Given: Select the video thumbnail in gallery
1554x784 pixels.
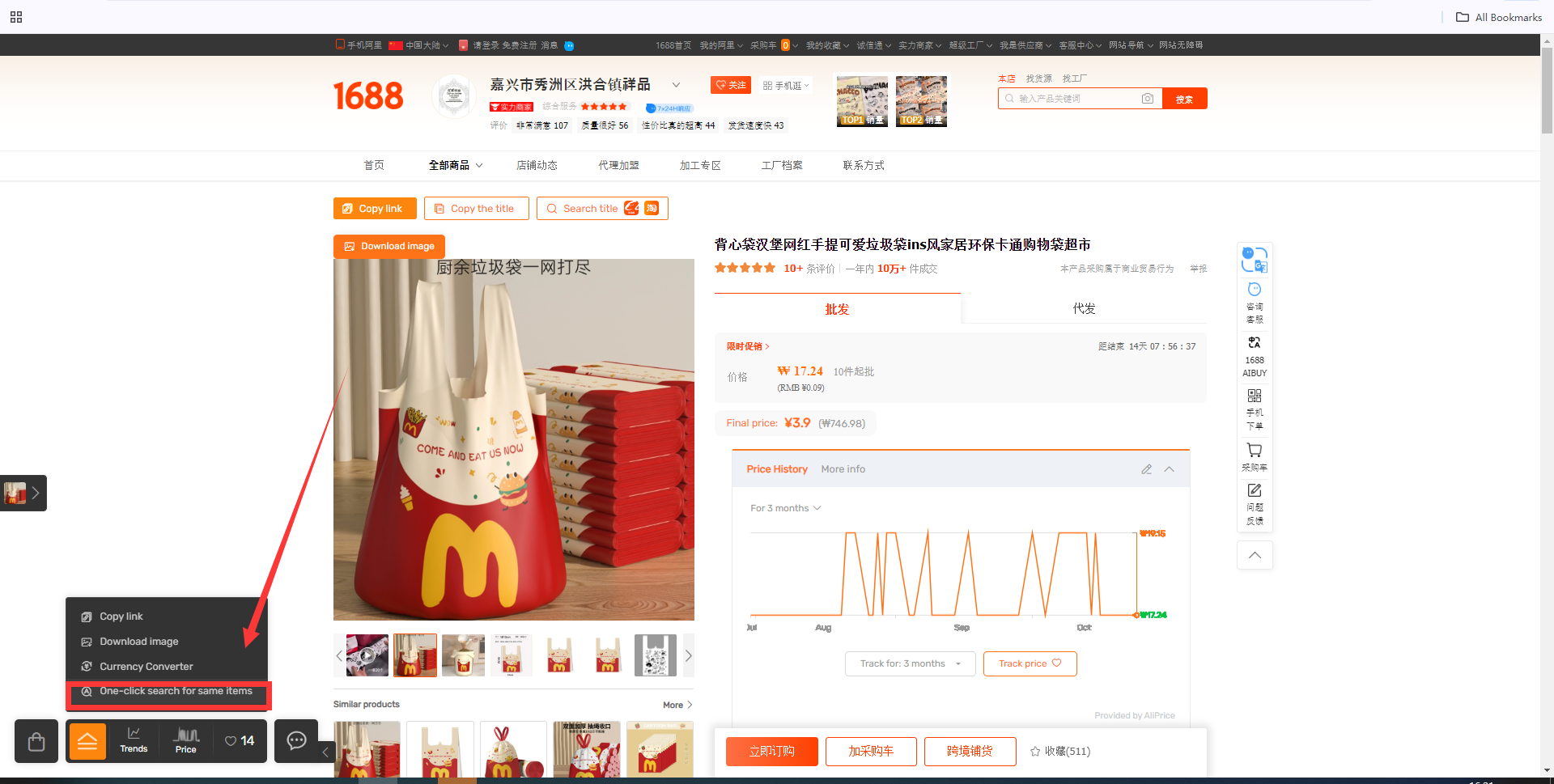Looking at the screenshot, I should (x=367, y=656).
